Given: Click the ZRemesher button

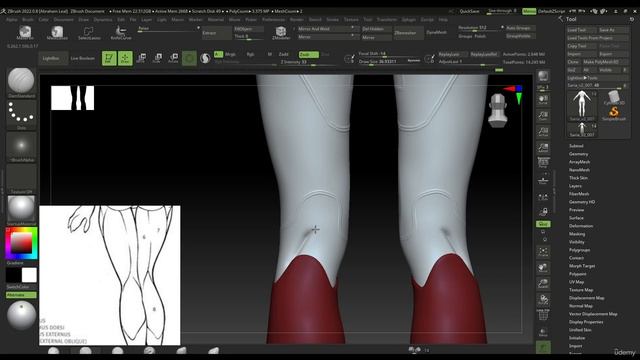Looking at the screenshot, I should pyautogui.click(x=408, y=33).
